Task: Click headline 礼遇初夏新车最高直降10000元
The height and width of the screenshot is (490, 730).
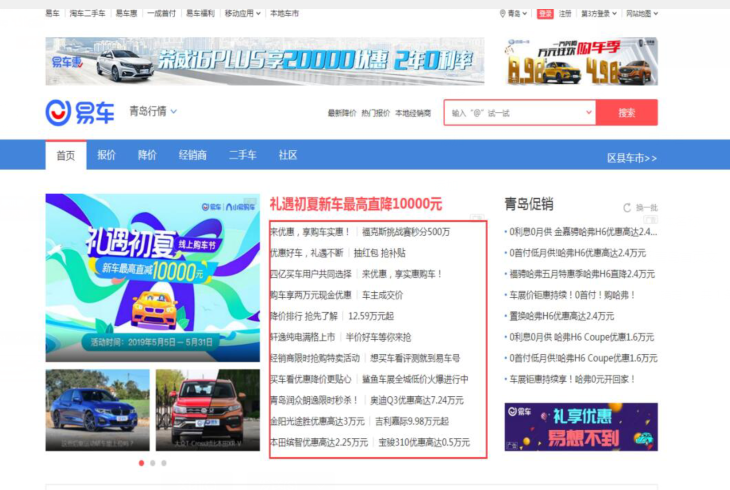Action: coord(356,204)
